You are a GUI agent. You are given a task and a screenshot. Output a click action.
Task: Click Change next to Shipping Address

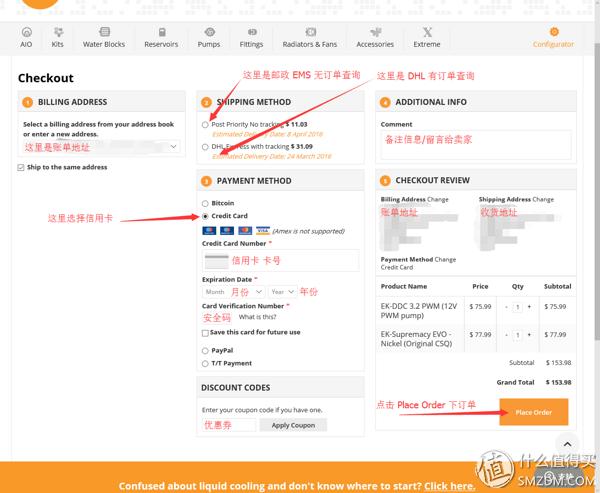click(x=543, y=199)
